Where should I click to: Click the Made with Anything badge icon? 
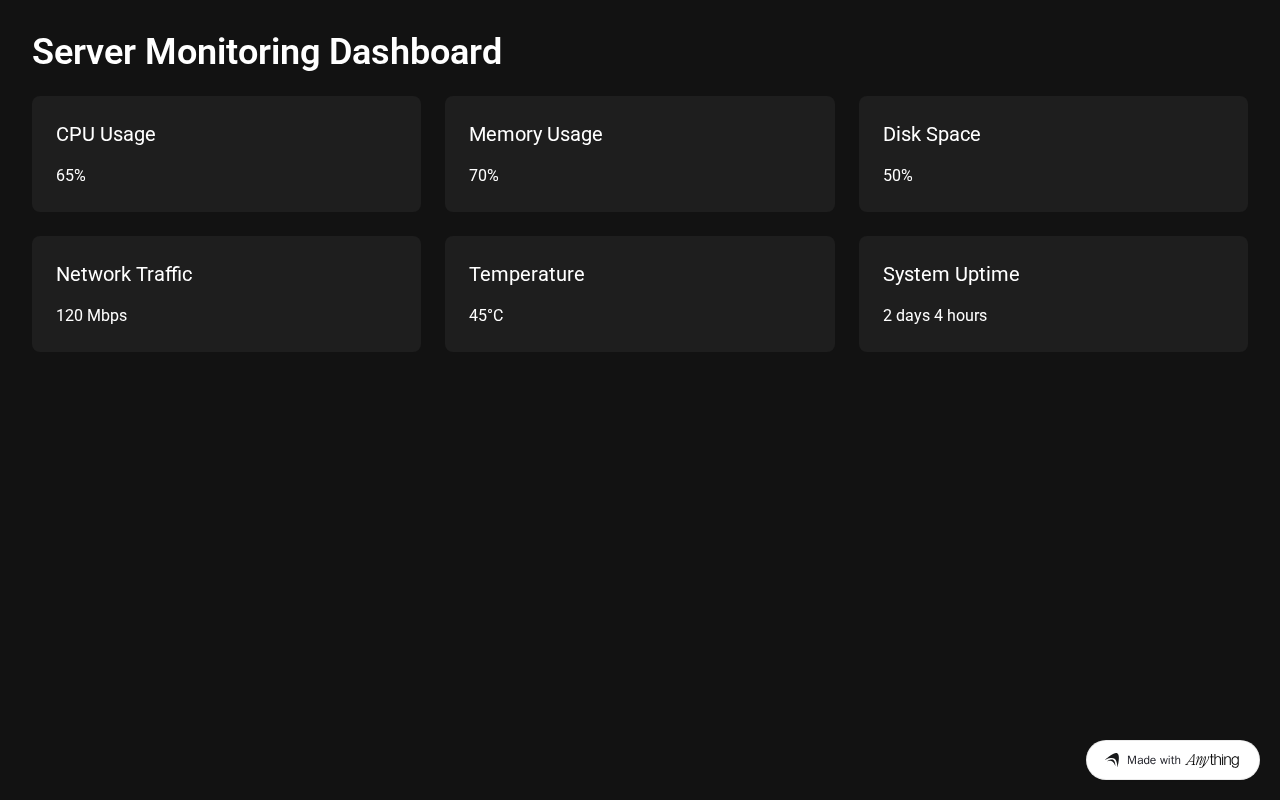tap(1112, 760)
